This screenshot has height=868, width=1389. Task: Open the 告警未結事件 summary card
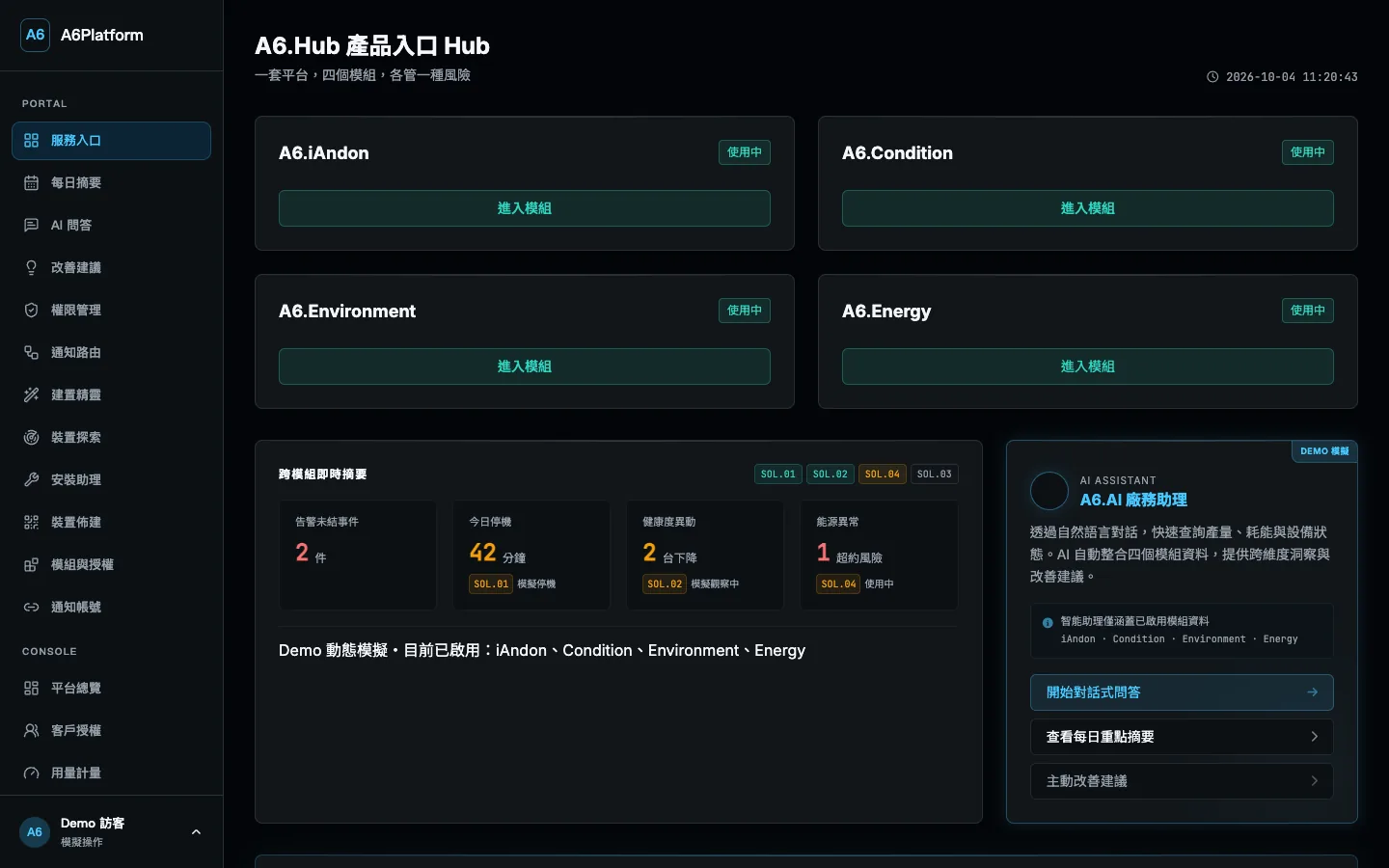point(358,555)
